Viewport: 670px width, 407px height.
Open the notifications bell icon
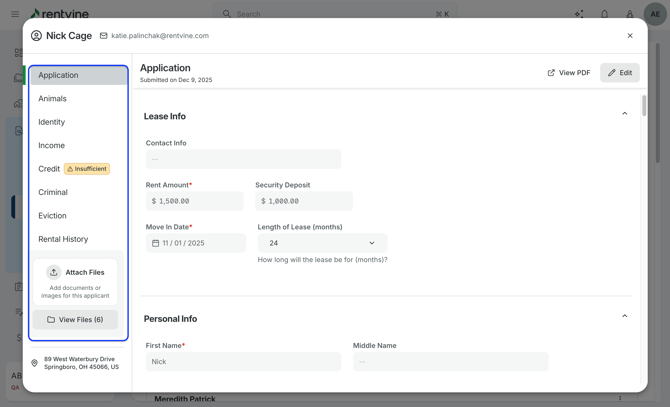(604, 14)
